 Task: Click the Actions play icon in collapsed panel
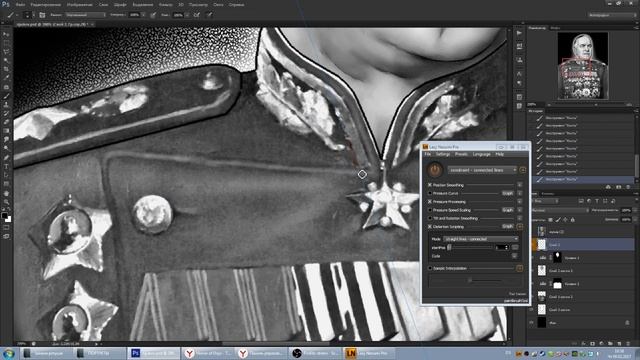point(519,33)
